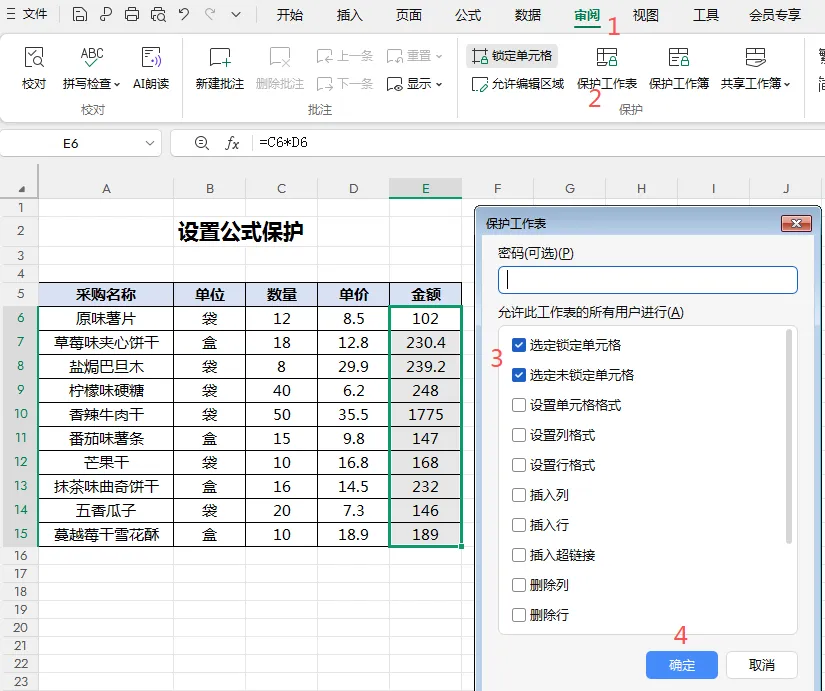This screenshot has height=691, width=825.
Task: Click the AI朗读 icon
Action: [x=151, y=57]
